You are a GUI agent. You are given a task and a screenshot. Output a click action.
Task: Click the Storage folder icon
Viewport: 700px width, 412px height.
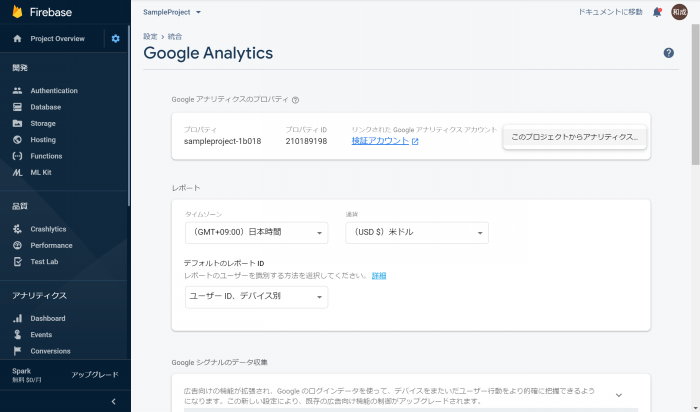[17, 123]
